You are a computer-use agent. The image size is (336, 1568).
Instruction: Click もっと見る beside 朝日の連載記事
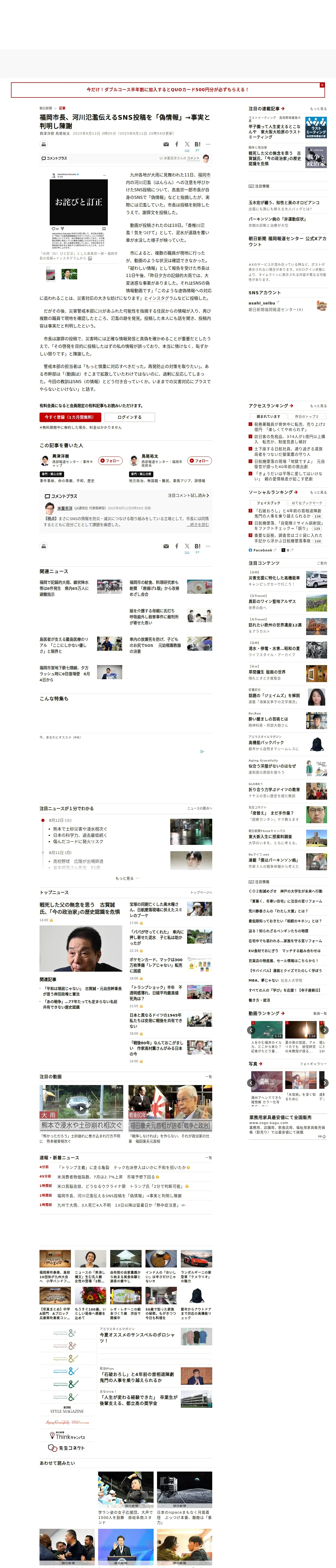click(318, 109)
